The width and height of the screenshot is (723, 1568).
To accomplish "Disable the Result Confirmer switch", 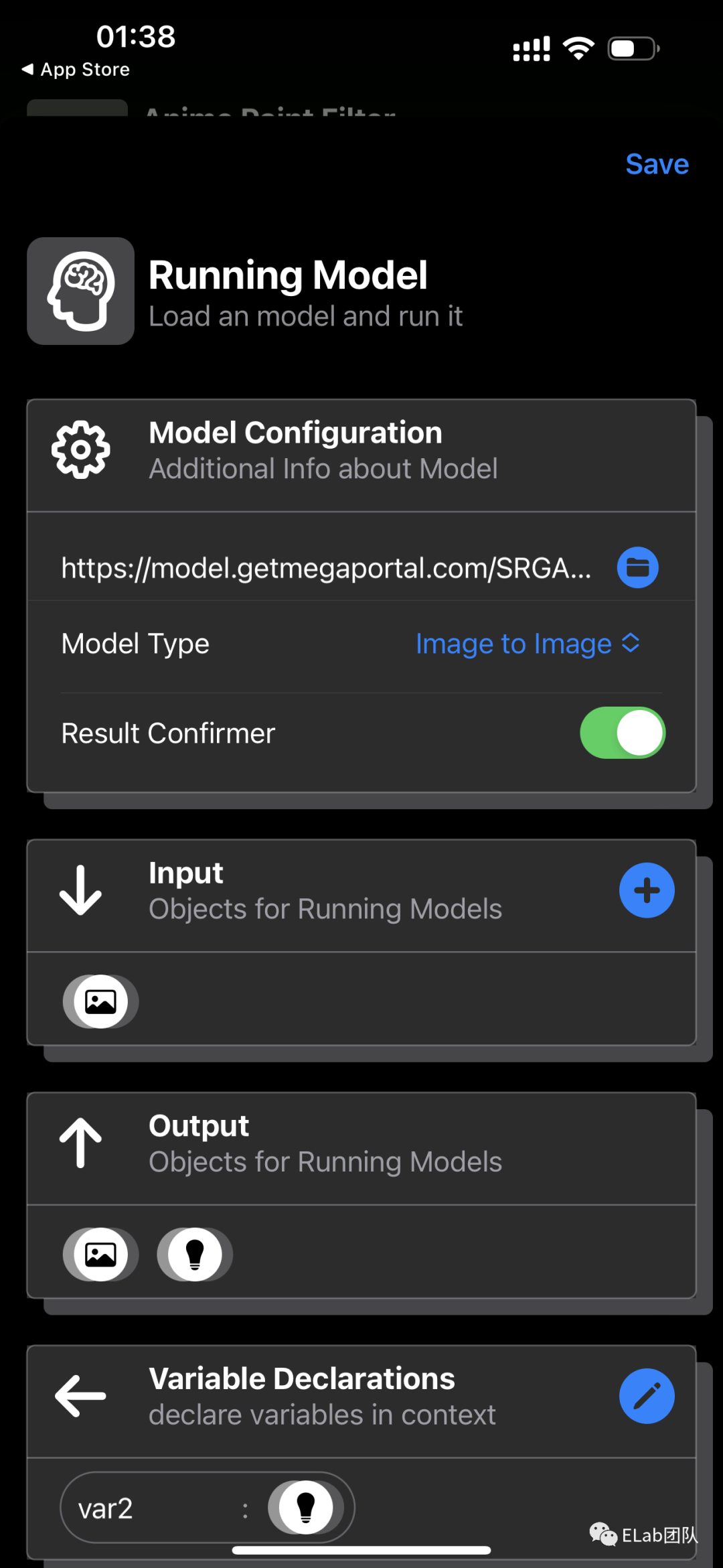I will pyautogui.click(x=623, y=733).
